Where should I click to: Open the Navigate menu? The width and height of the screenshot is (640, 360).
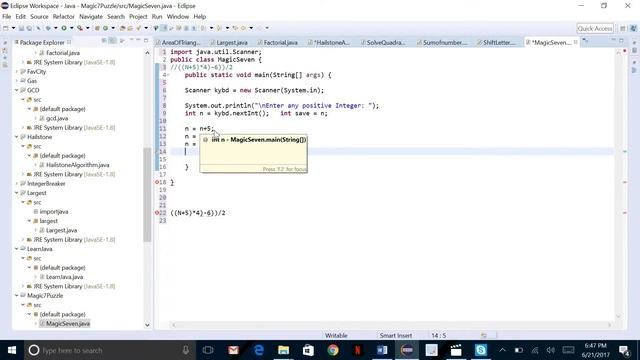click(x=91, y=17)
